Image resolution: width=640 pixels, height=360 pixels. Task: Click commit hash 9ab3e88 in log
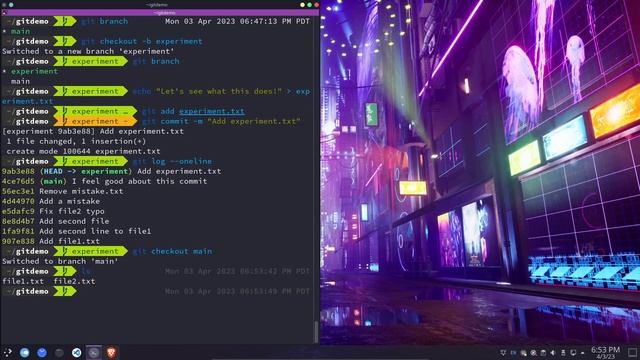[18, 171]
